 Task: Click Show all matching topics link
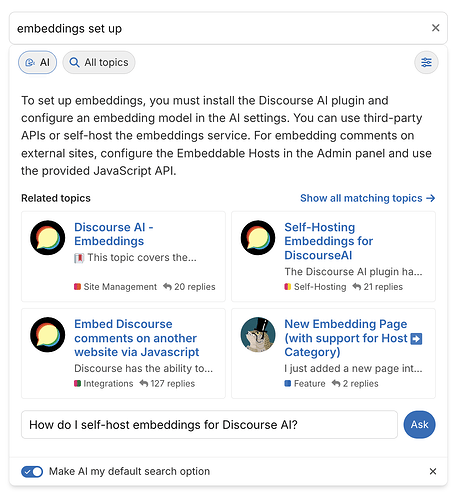click(x=368, y=198)
